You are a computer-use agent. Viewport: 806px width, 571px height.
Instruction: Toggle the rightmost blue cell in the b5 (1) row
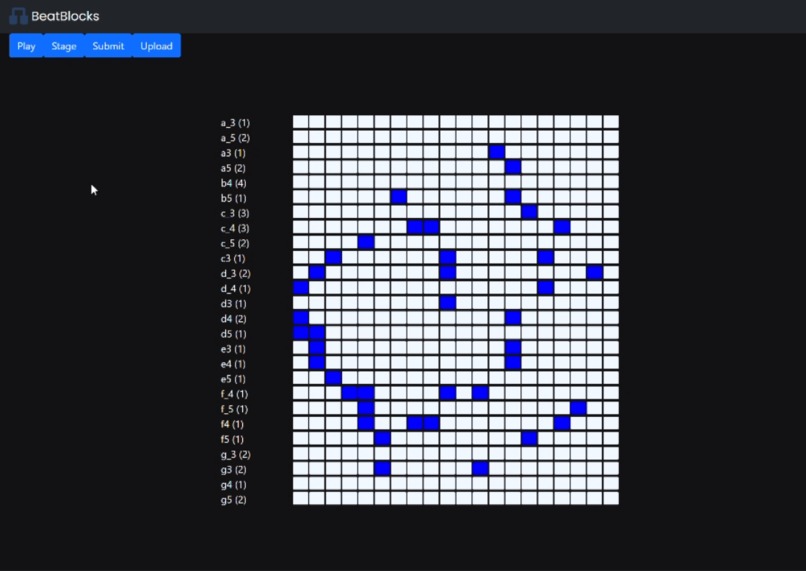[x=513, y=197]
